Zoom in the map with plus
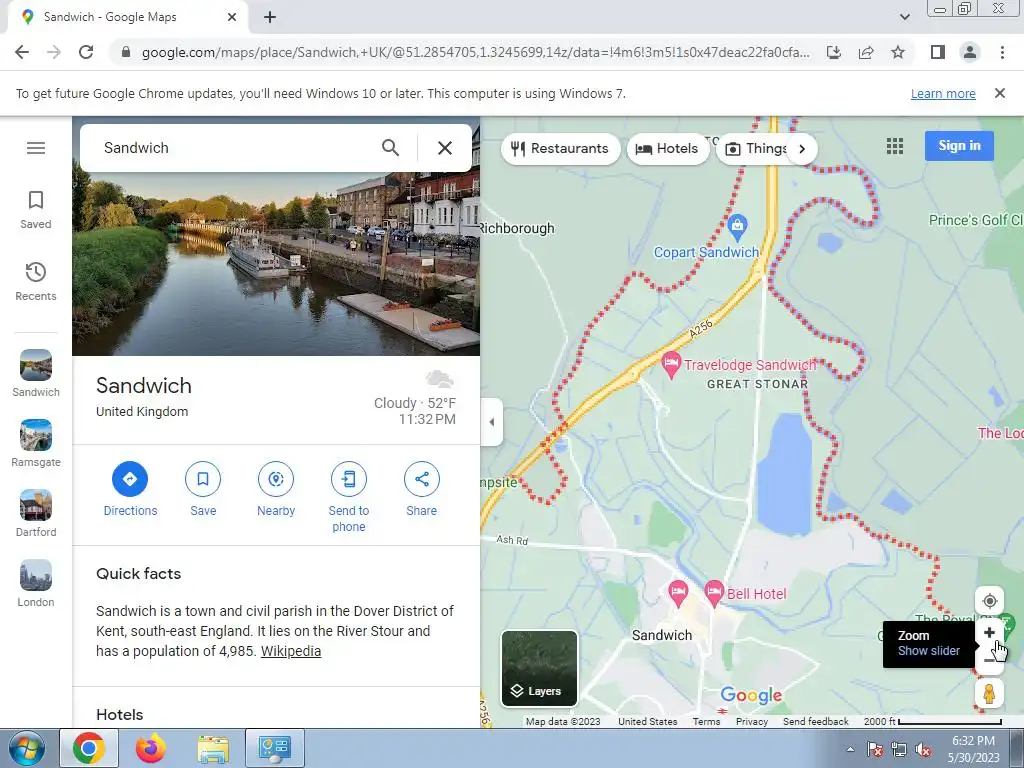This screenshot has height=768, width=1024. [x=989, y=633]
